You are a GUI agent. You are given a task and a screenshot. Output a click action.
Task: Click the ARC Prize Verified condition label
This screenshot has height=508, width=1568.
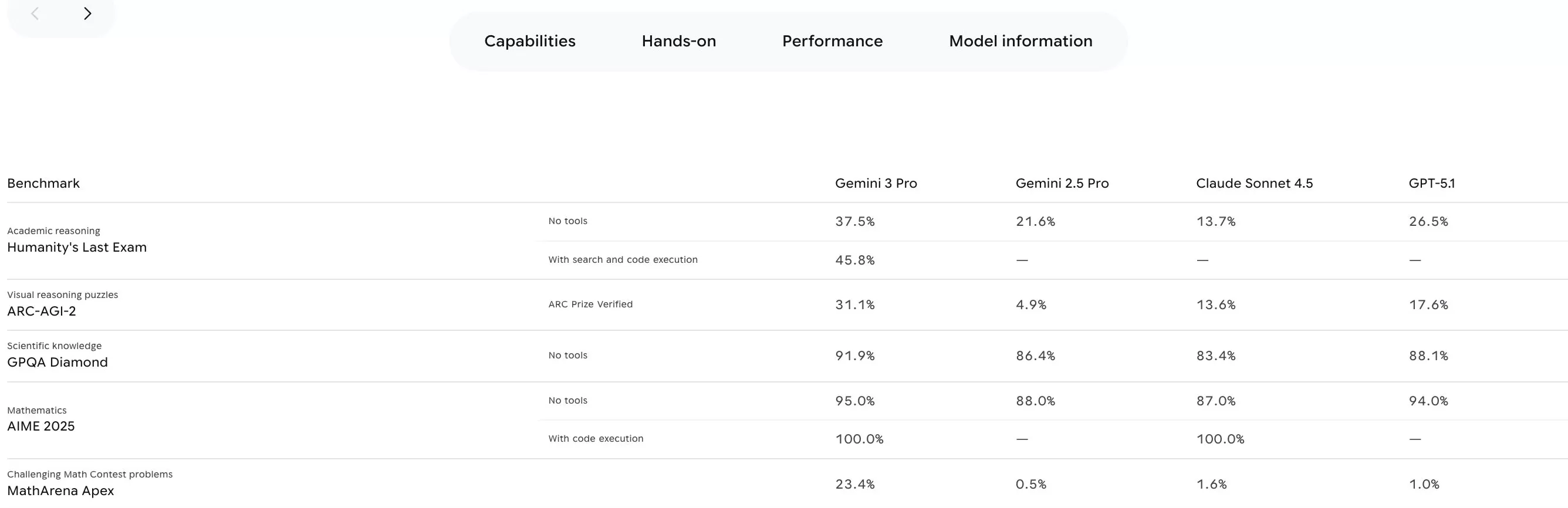pos(590,304)
